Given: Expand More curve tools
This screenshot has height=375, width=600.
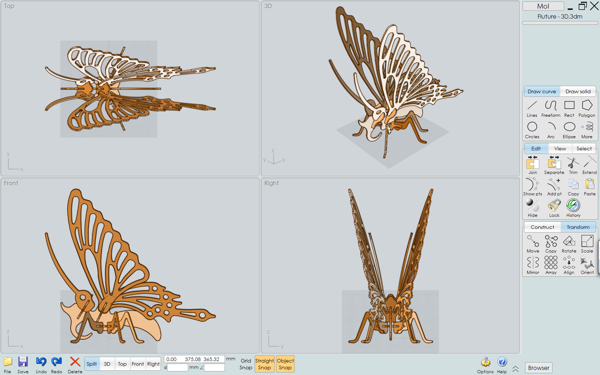Looking at the screenshot, I should pyautogui.click(x=587, y=130).
